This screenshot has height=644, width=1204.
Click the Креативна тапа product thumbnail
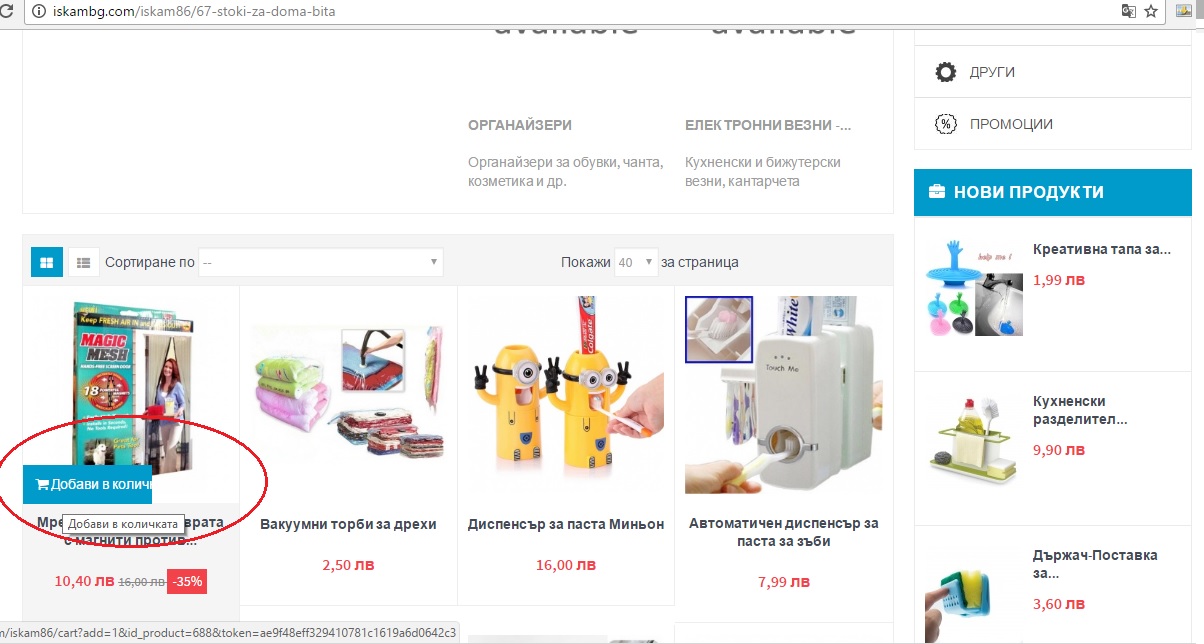coord(972,287)
